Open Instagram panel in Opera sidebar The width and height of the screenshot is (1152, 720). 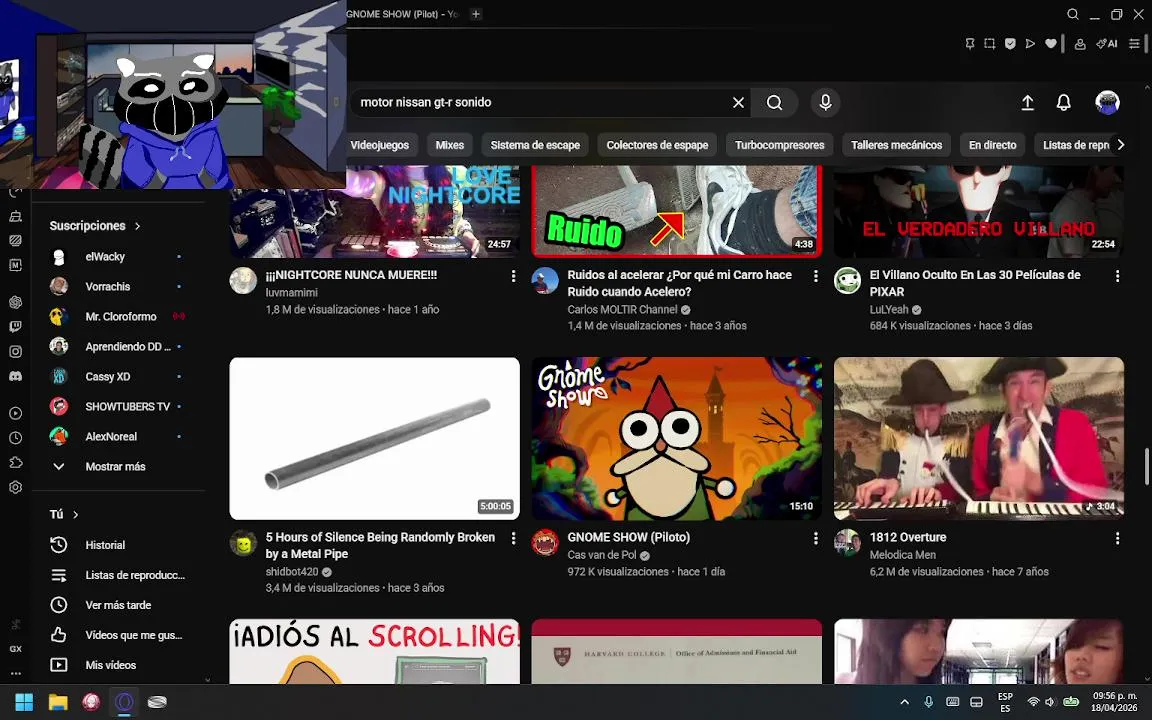tap(15, 351)
